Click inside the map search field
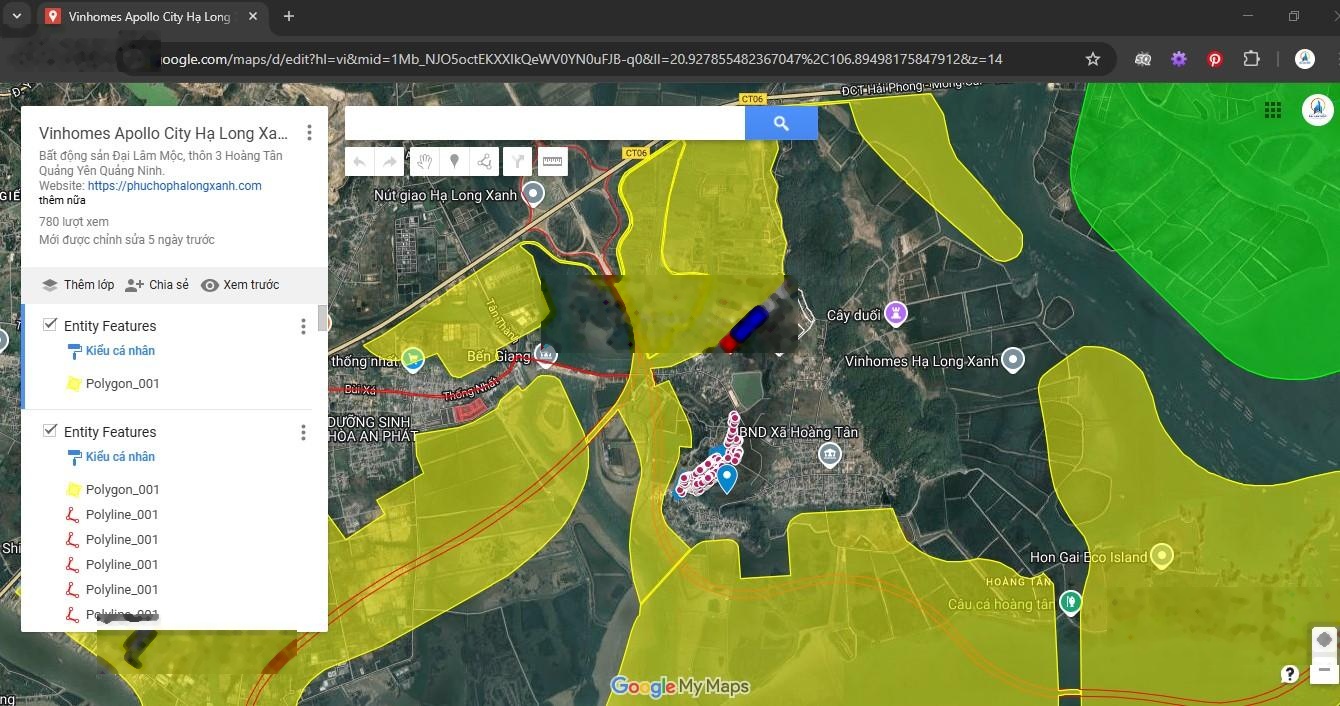The image size is (1340, 706). [544, 123]
